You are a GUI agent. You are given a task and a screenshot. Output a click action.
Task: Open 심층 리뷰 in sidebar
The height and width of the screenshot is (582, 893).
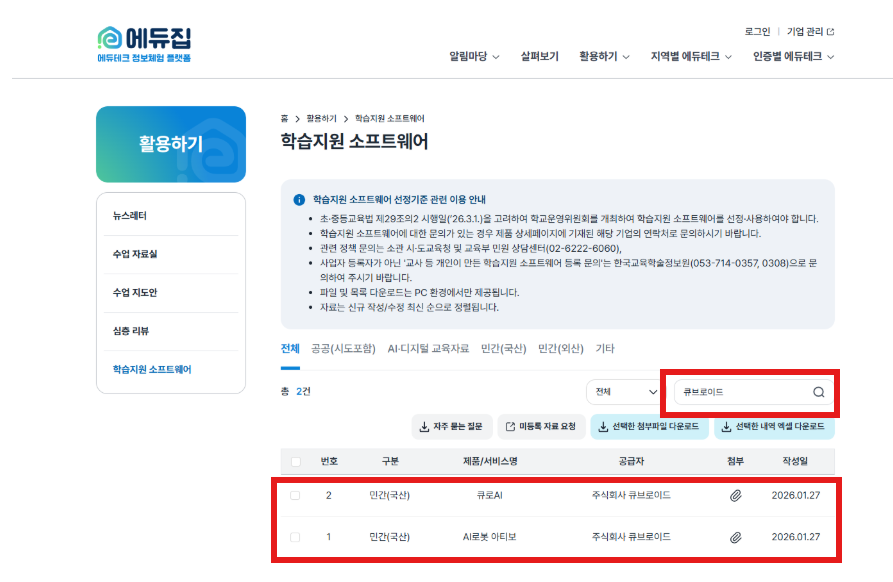(x=131, y=331)
